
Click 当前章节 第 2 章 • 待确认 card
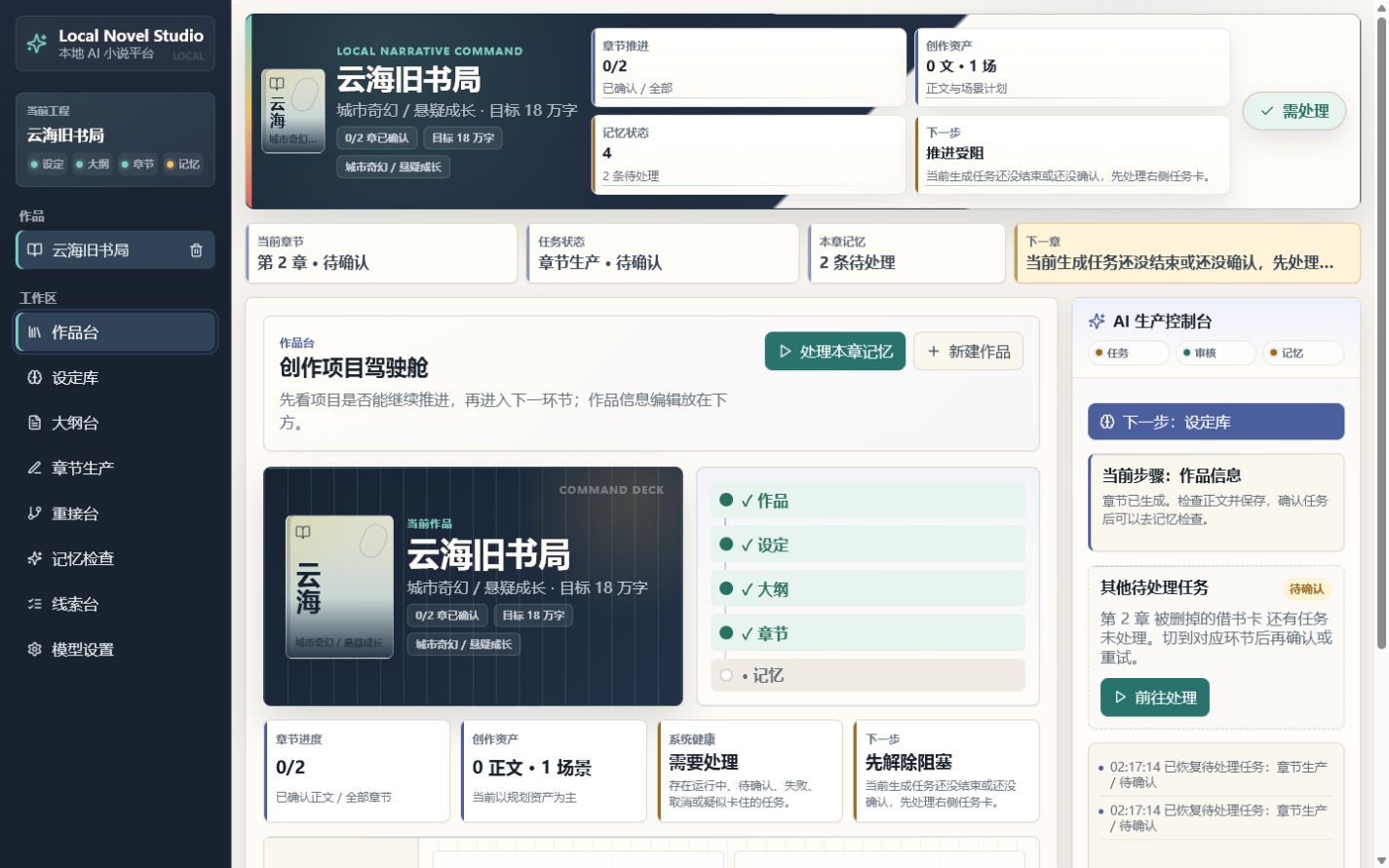click(381, 253)
